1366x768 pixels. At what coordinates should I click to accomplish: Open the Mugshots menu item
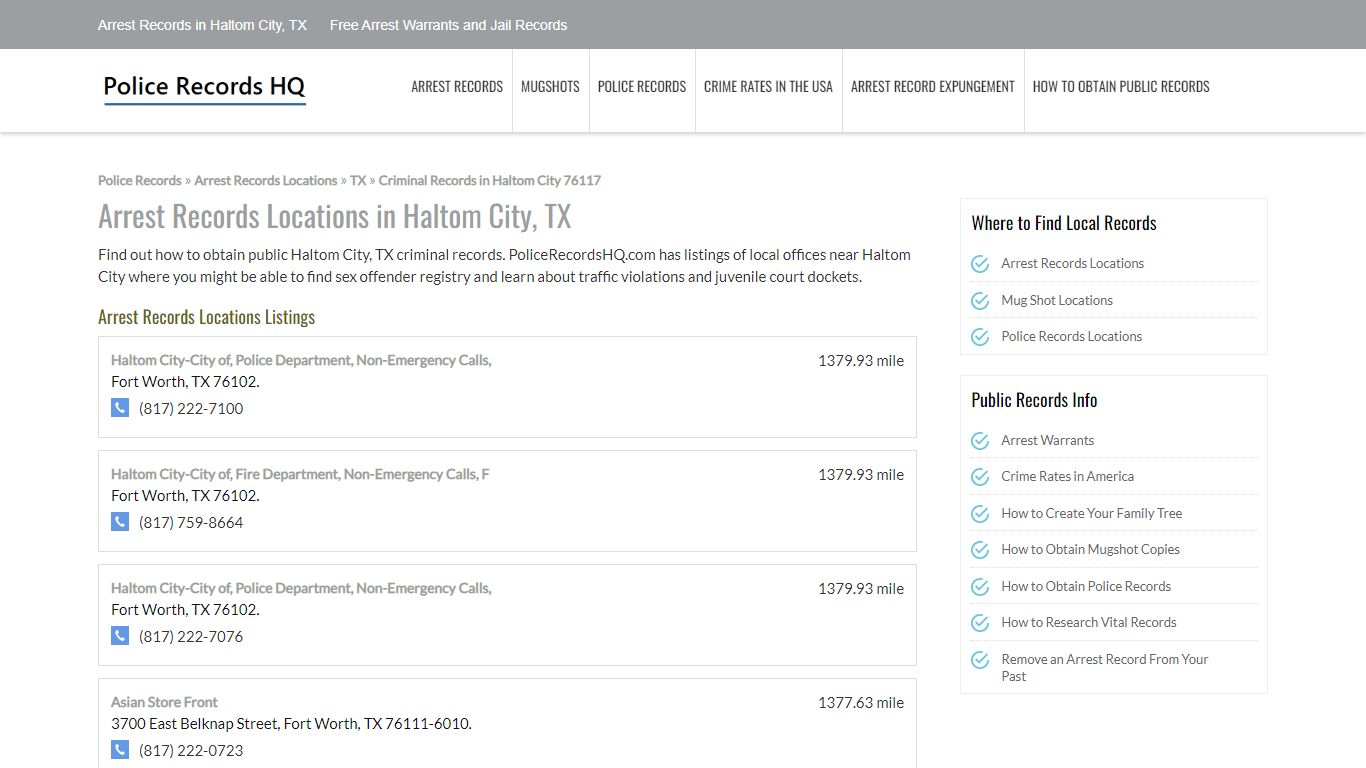(x=550, y=87)
